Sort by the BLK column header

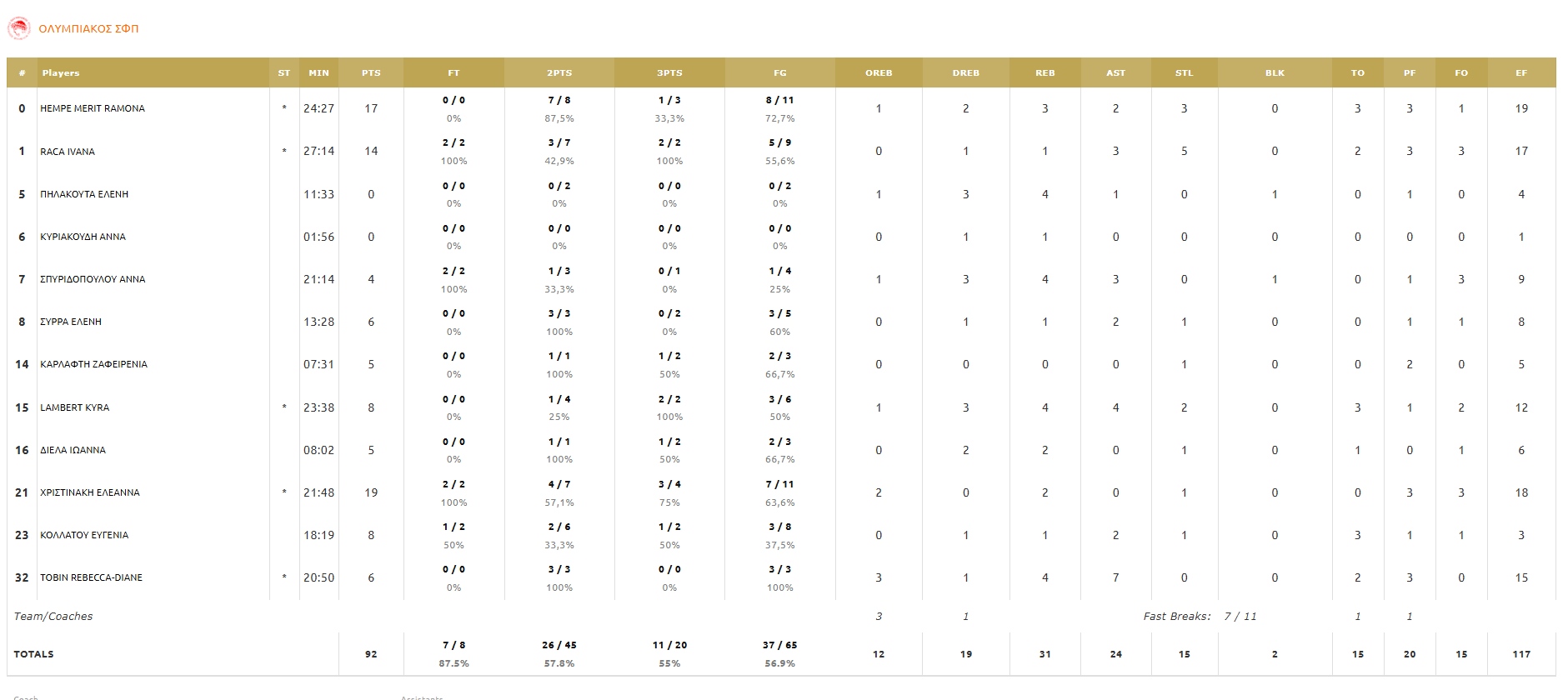point(1275,73)
